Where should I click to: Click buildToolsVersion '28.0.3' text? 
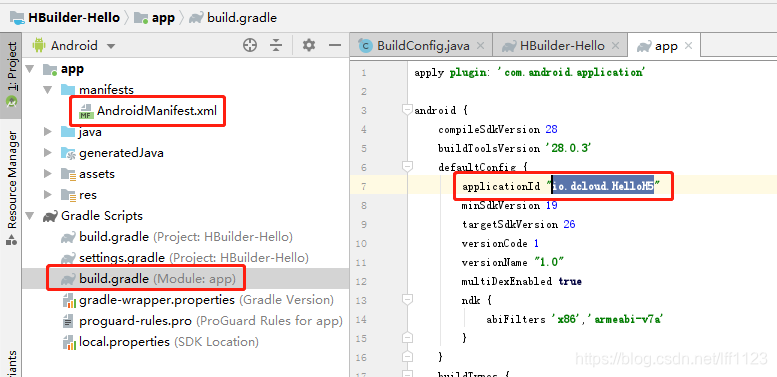(568, 148)
